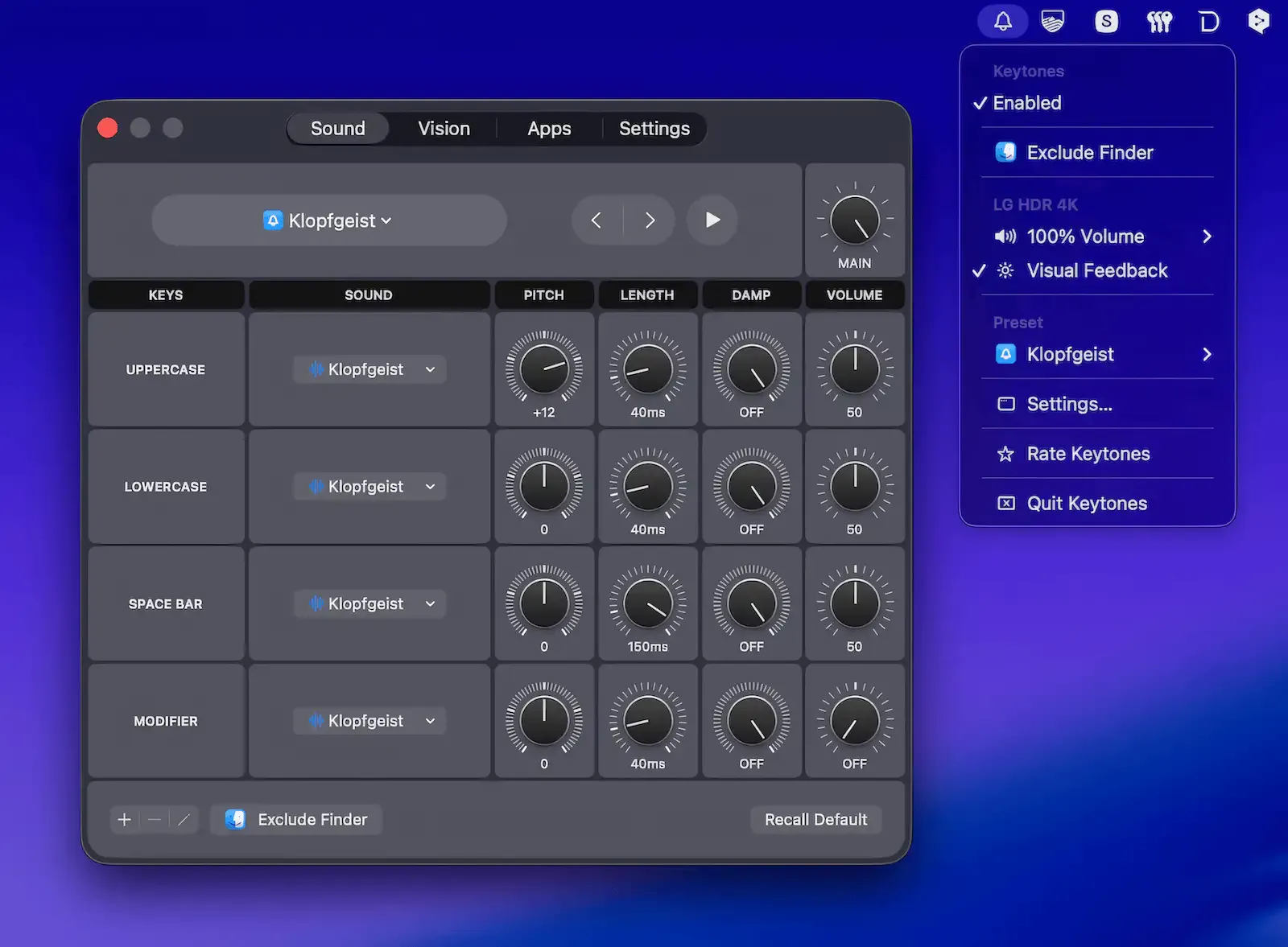Open Settings… from the Keytones menu
The height and width of the screenshot is (947, 1288).
1097,404
